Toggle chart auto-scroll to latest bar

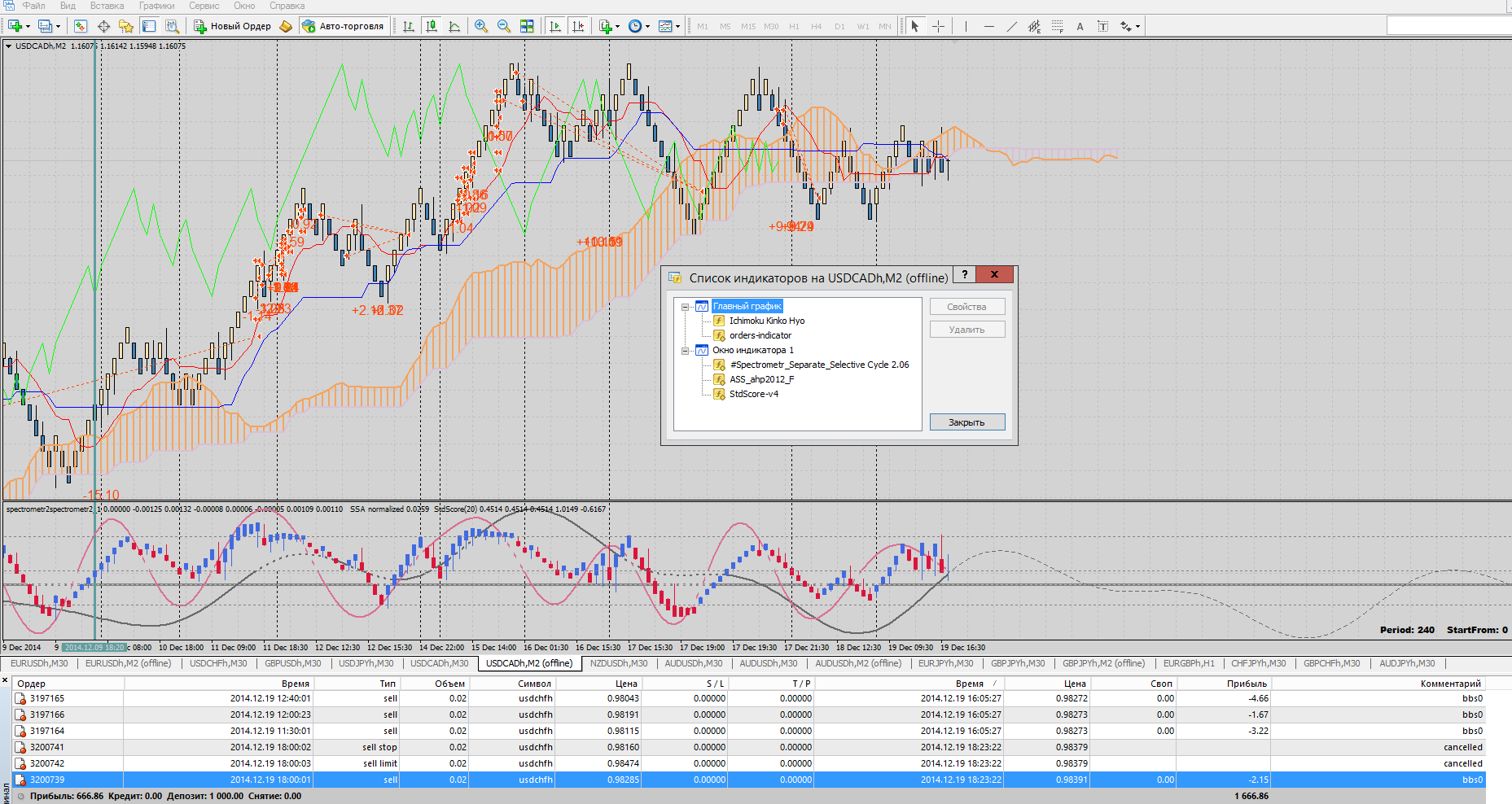pyautogui.click(x=555, y=26)
